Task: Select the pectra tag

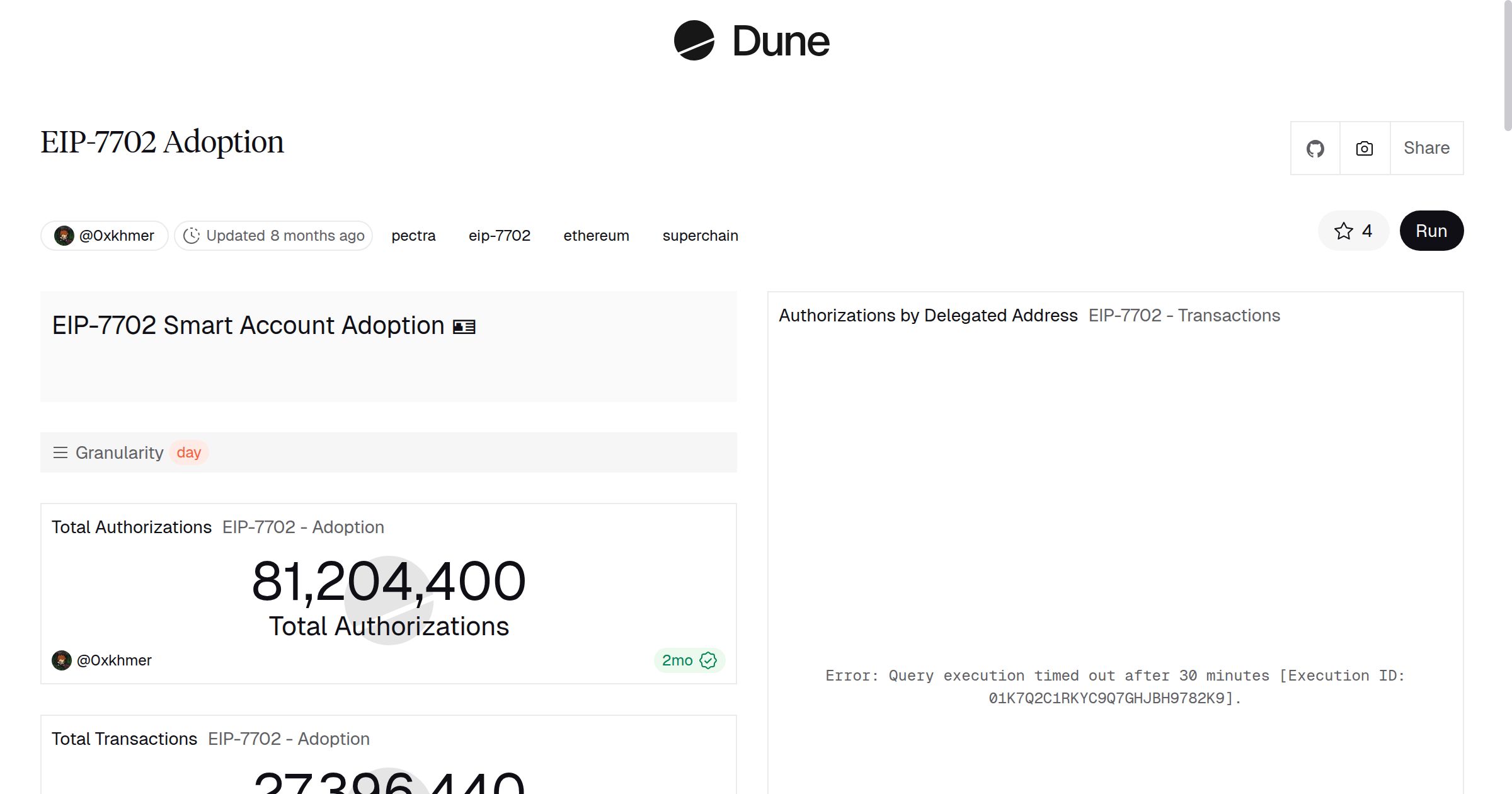Action: coord(413,236)
